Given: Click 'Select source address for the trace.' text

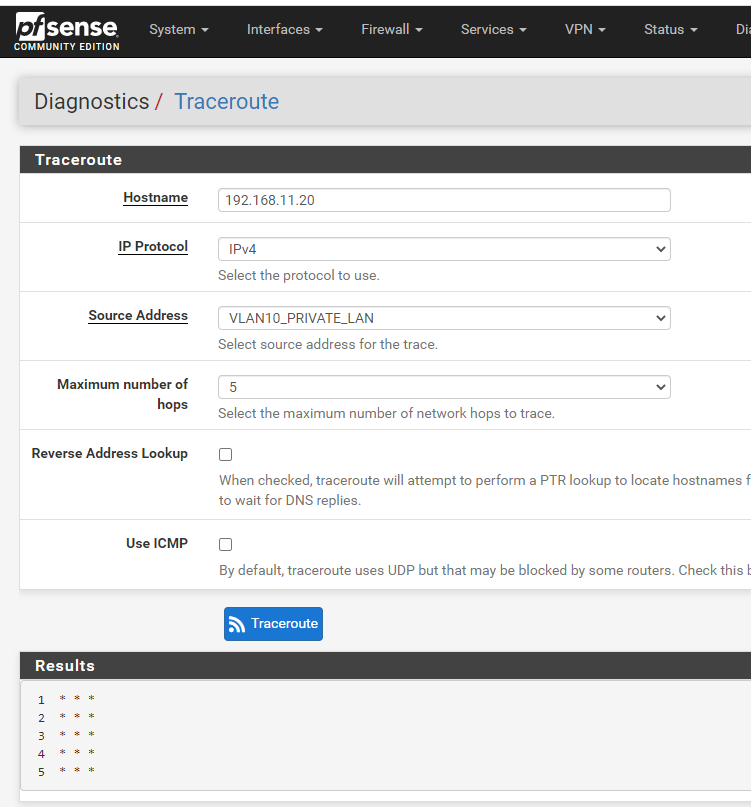Looking at the screenshot, I should click(328, 344).
